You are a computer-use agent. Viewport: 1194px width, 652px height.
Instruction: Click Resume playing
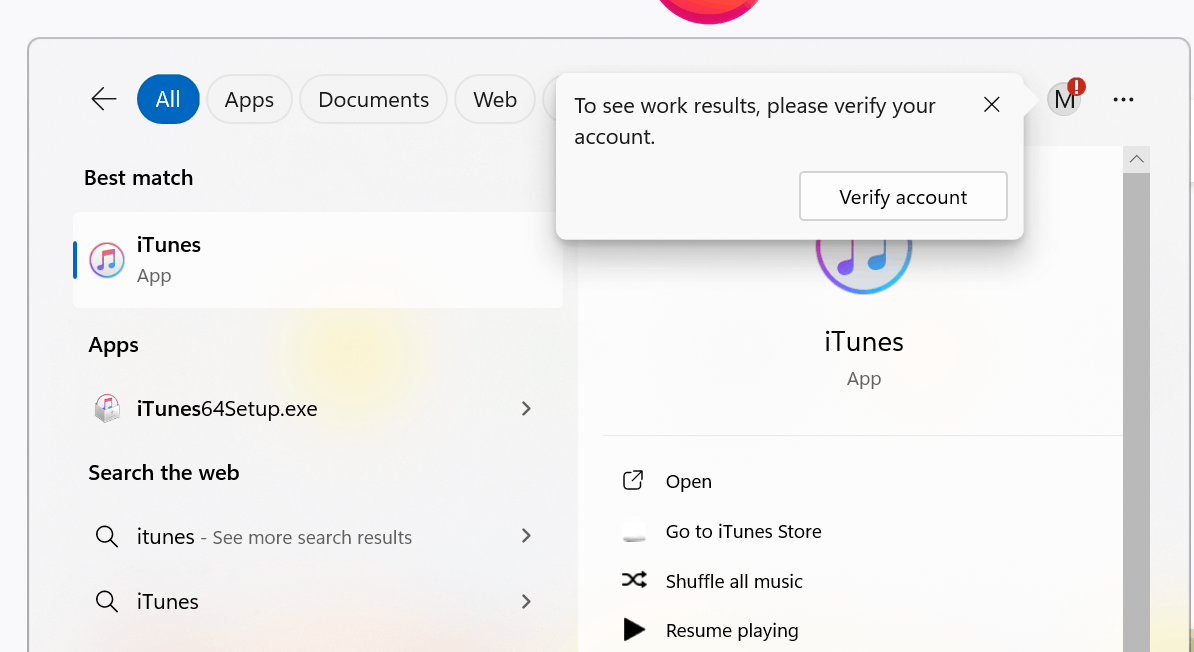click(x=732, y=631)
